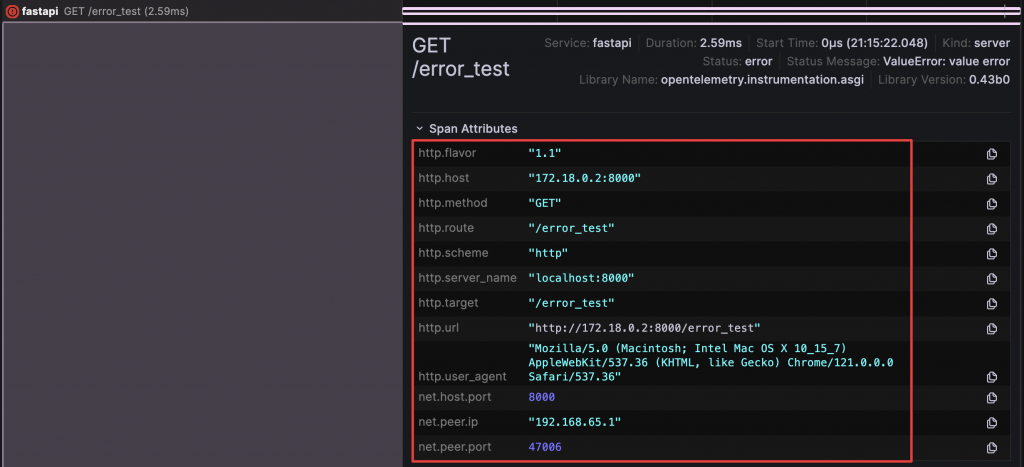Image resolution: width=1024 pixels, height=467 pixels.
Task: Copy the http.target attribute value
Action: [992, 304]
